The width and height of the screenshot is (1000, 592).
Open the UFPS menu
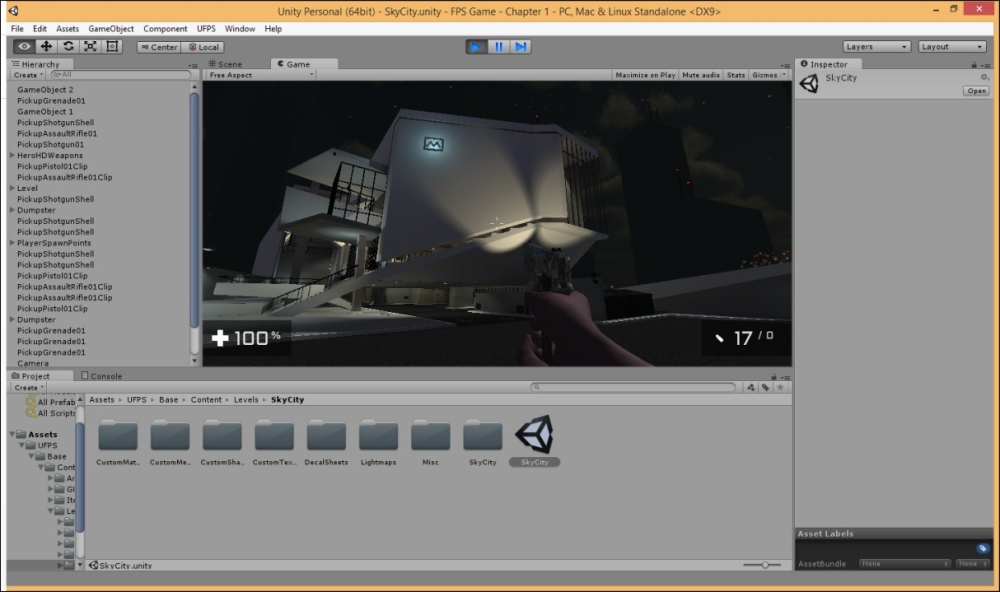(x=206, y=29)
